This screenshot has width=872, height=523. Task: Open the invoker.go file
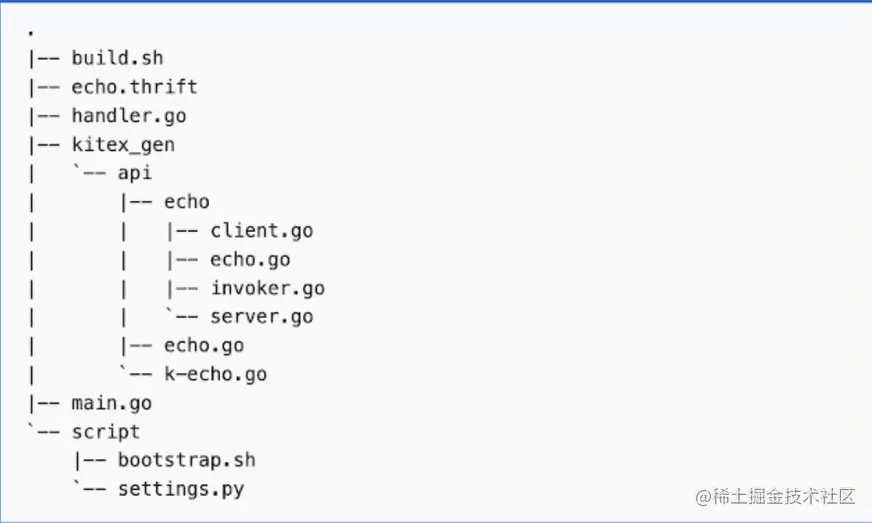[267, 289]
